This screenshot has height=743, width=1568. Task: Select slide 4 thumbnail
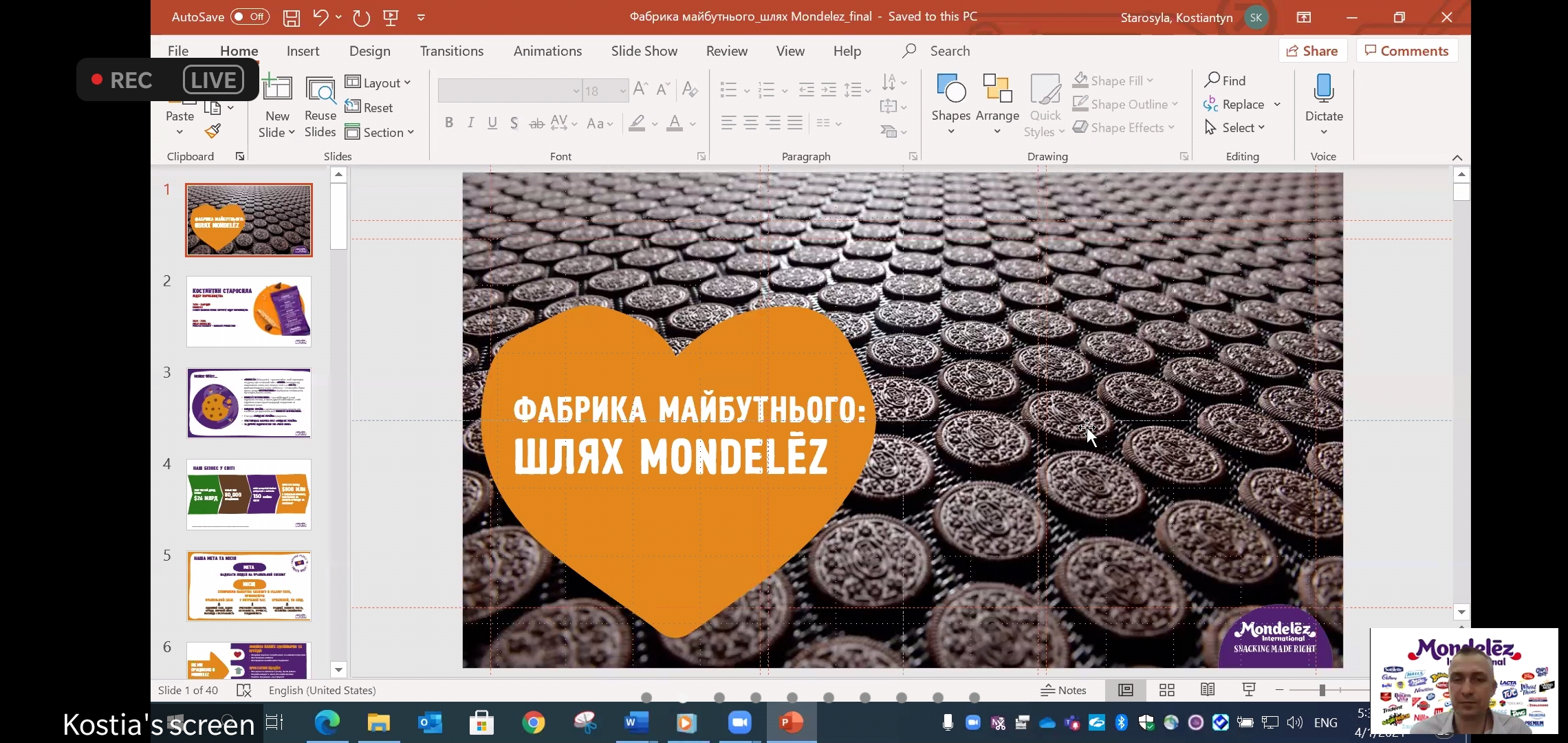(249, 495)
